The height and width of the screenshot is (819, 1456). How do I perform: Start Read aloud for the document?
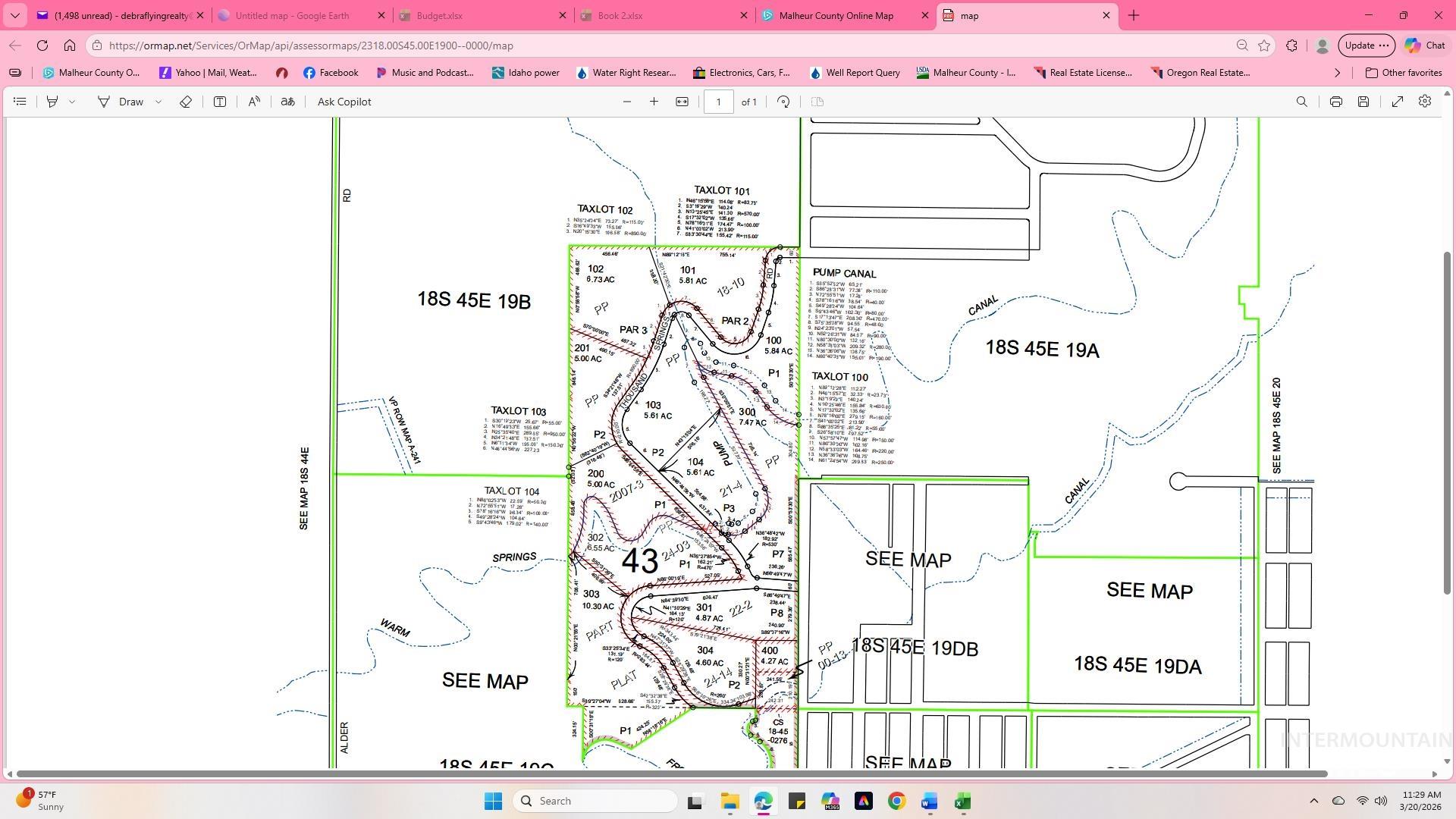pos(253,101)
